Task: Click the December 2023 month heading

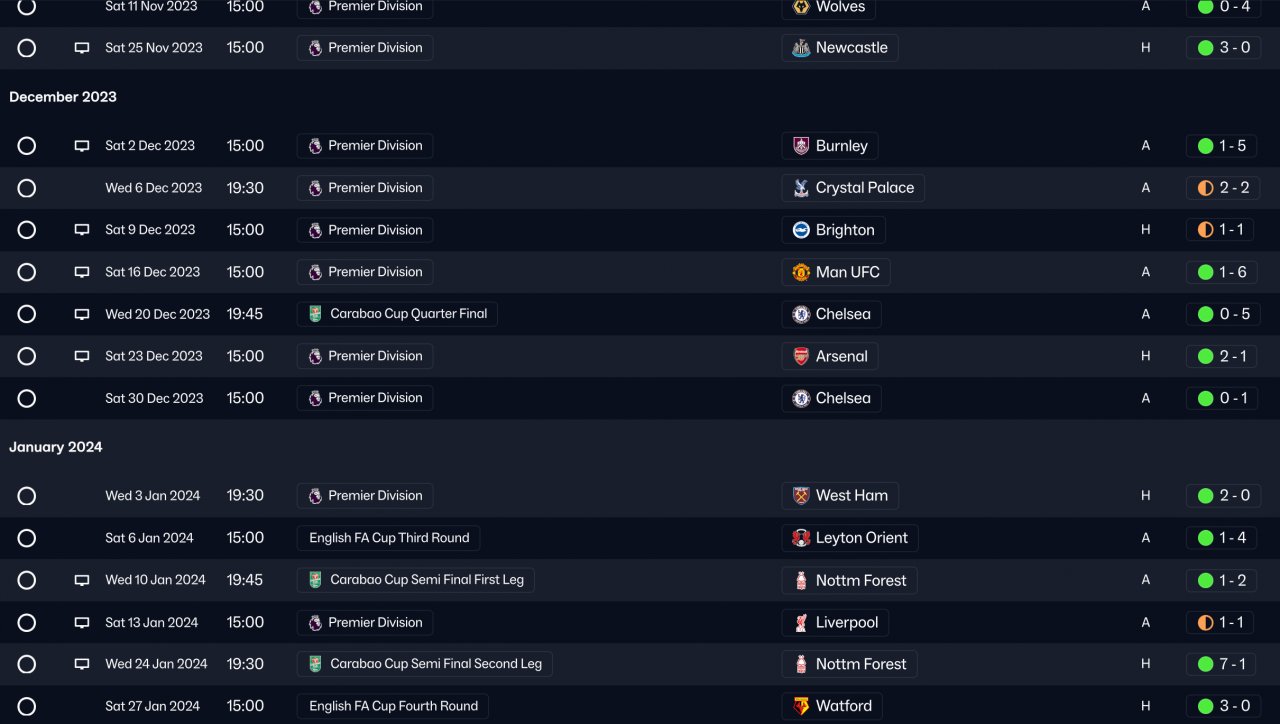Action: 63,97
